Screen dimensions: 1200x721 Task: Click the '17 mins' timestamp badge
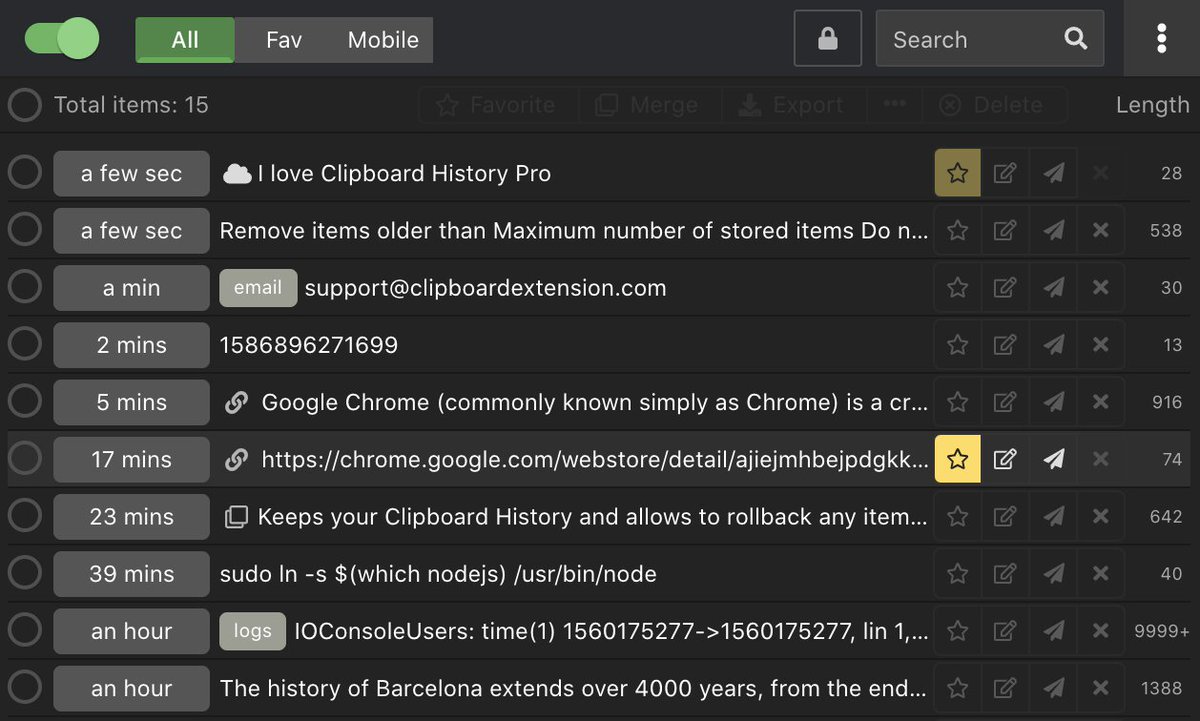tap(132, 459)
